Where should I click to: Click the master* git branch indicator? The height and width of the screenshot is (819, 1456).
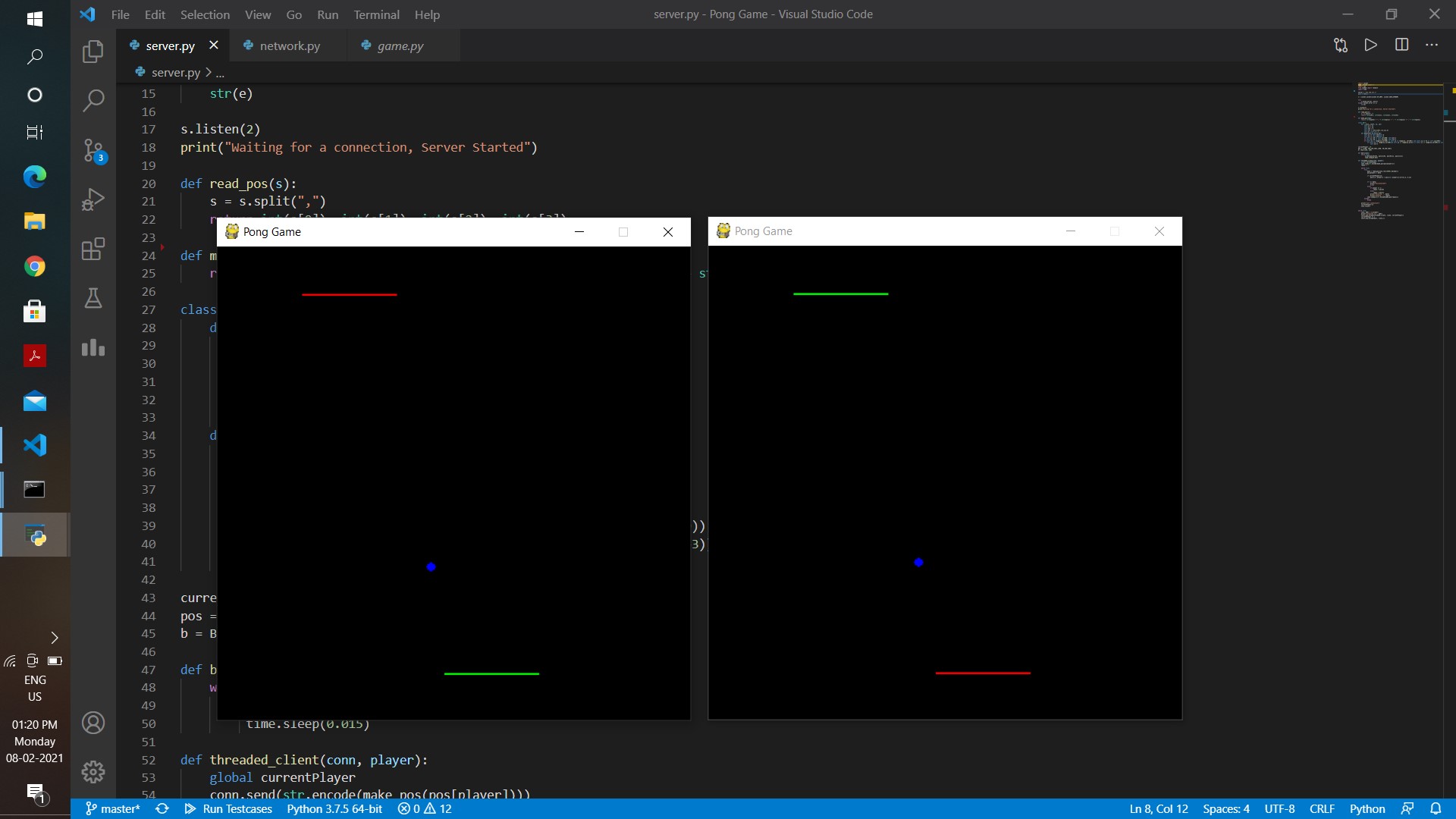(112, 809)
